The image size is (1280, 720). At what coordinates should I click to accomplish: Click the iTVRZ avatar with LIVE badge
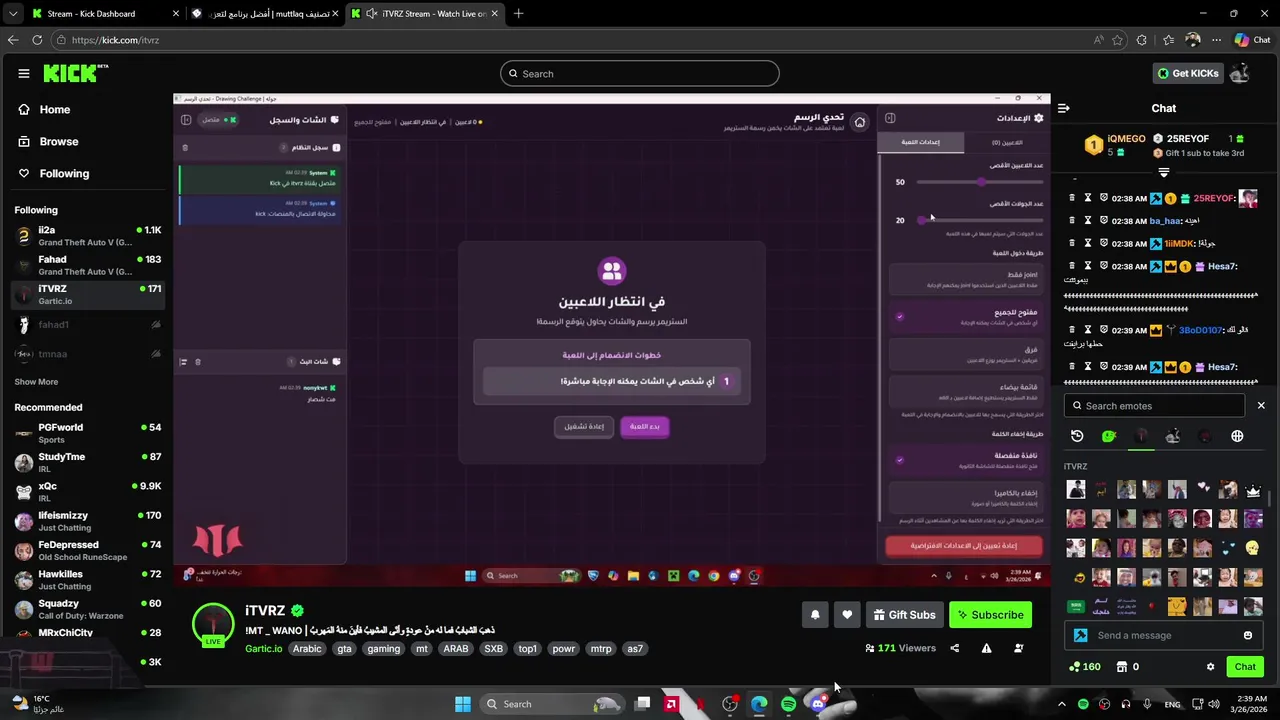[213, 625]
